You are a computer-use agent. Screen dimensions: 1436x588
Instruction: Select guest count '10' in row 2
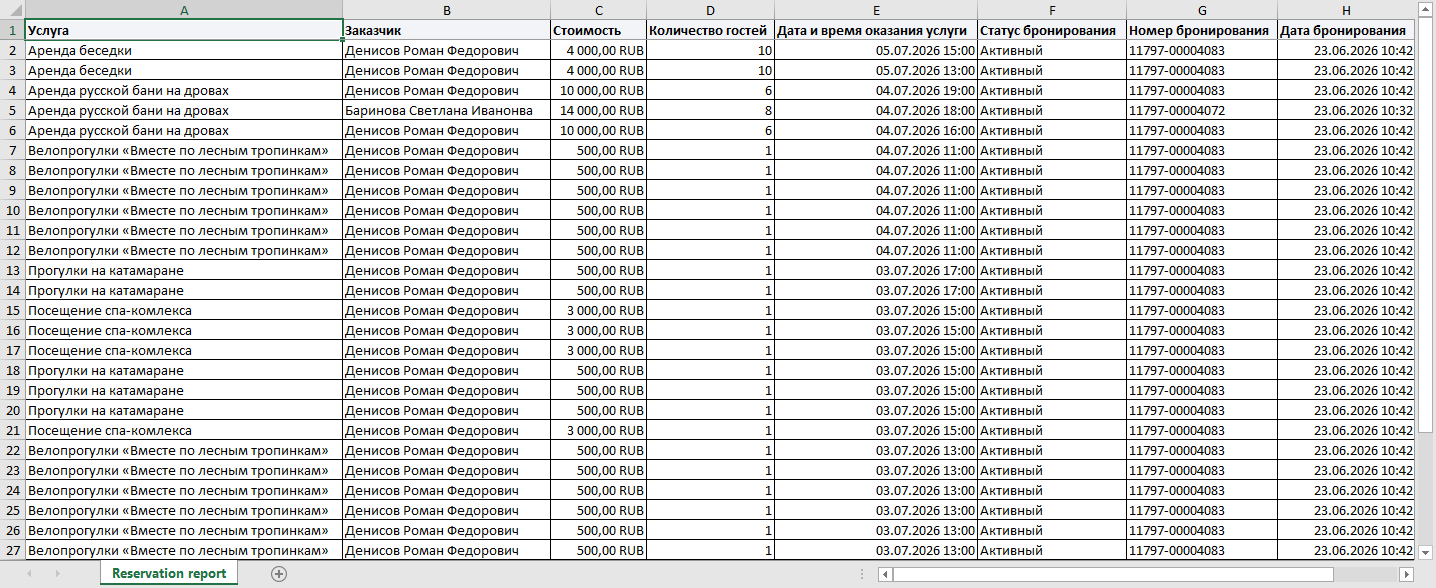[x=710, y=50]
